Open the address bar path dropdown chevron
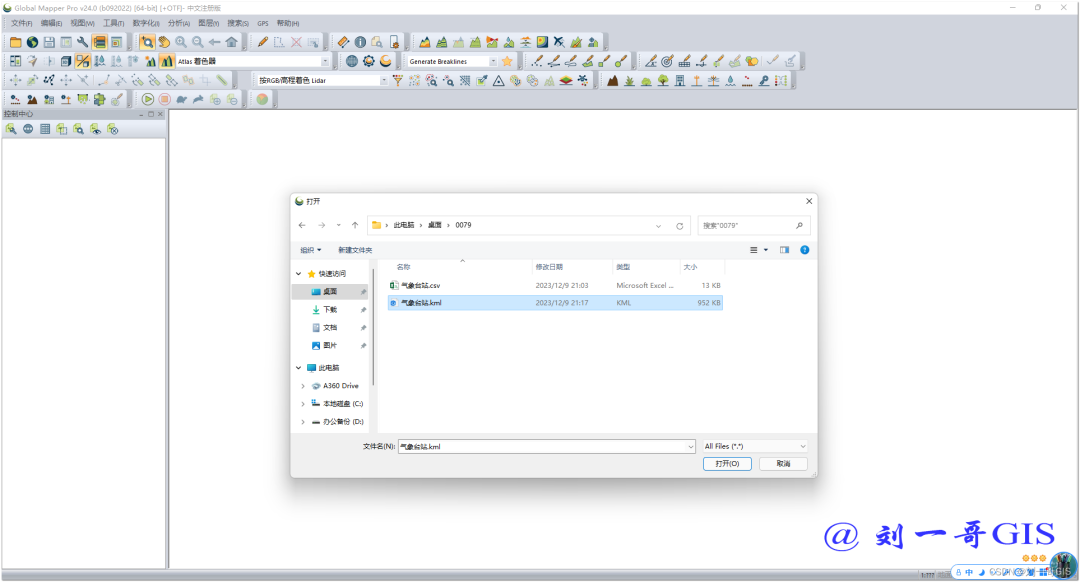The width and height of the screenshot is (1080, 582). [658, 226]
